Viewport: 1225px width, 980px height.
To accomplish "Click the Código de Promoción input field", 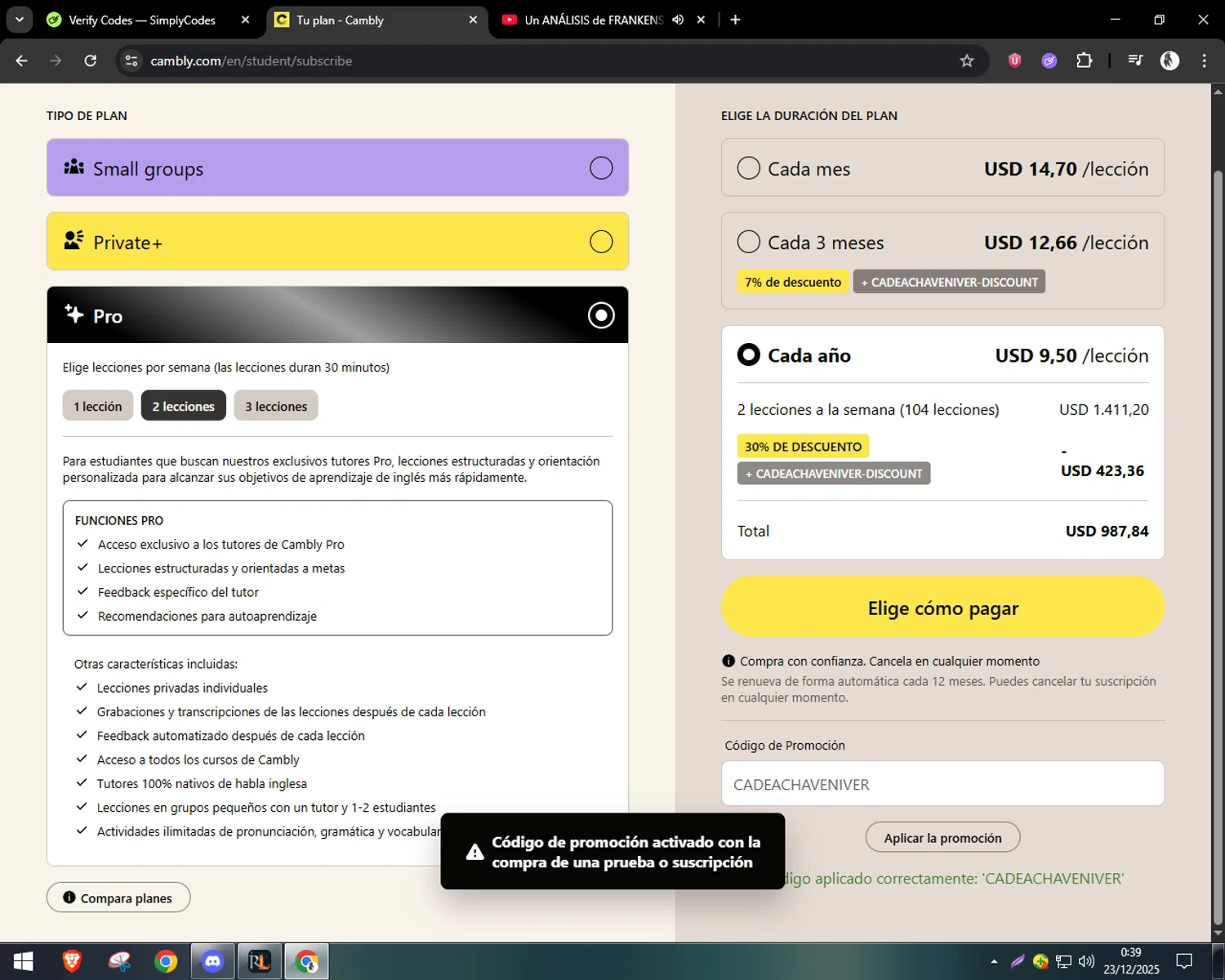I will pyautogui.click(x=942, y=784).
